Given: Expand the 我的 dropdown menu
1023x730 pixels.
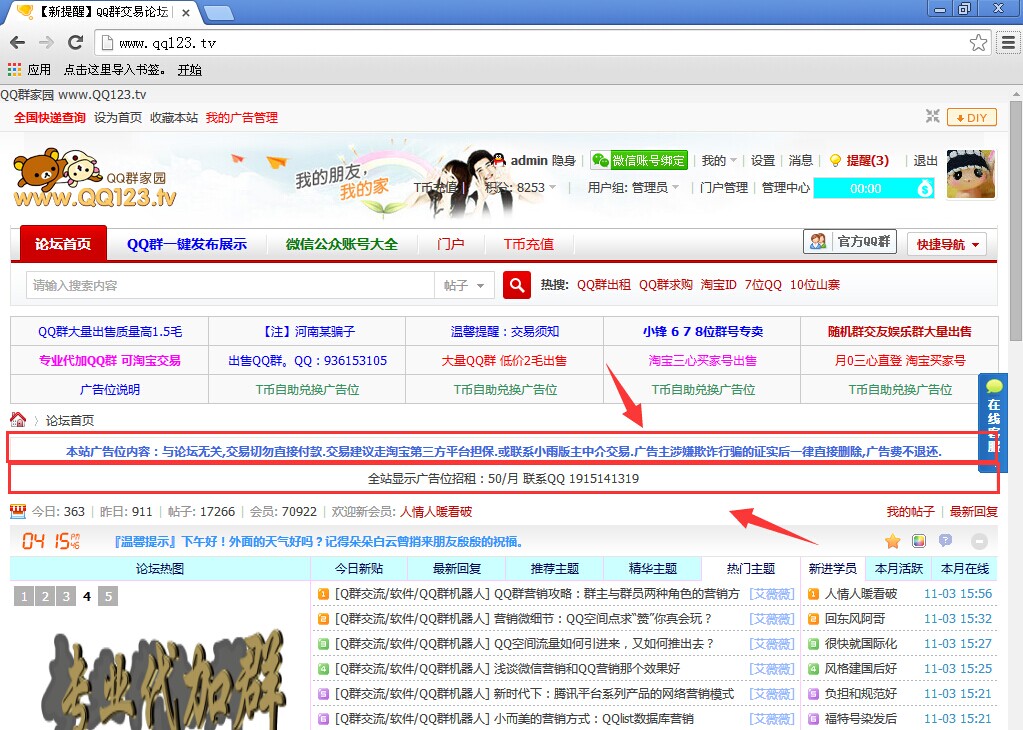Looking at the screenshot, I should click(x=719, y=160).
